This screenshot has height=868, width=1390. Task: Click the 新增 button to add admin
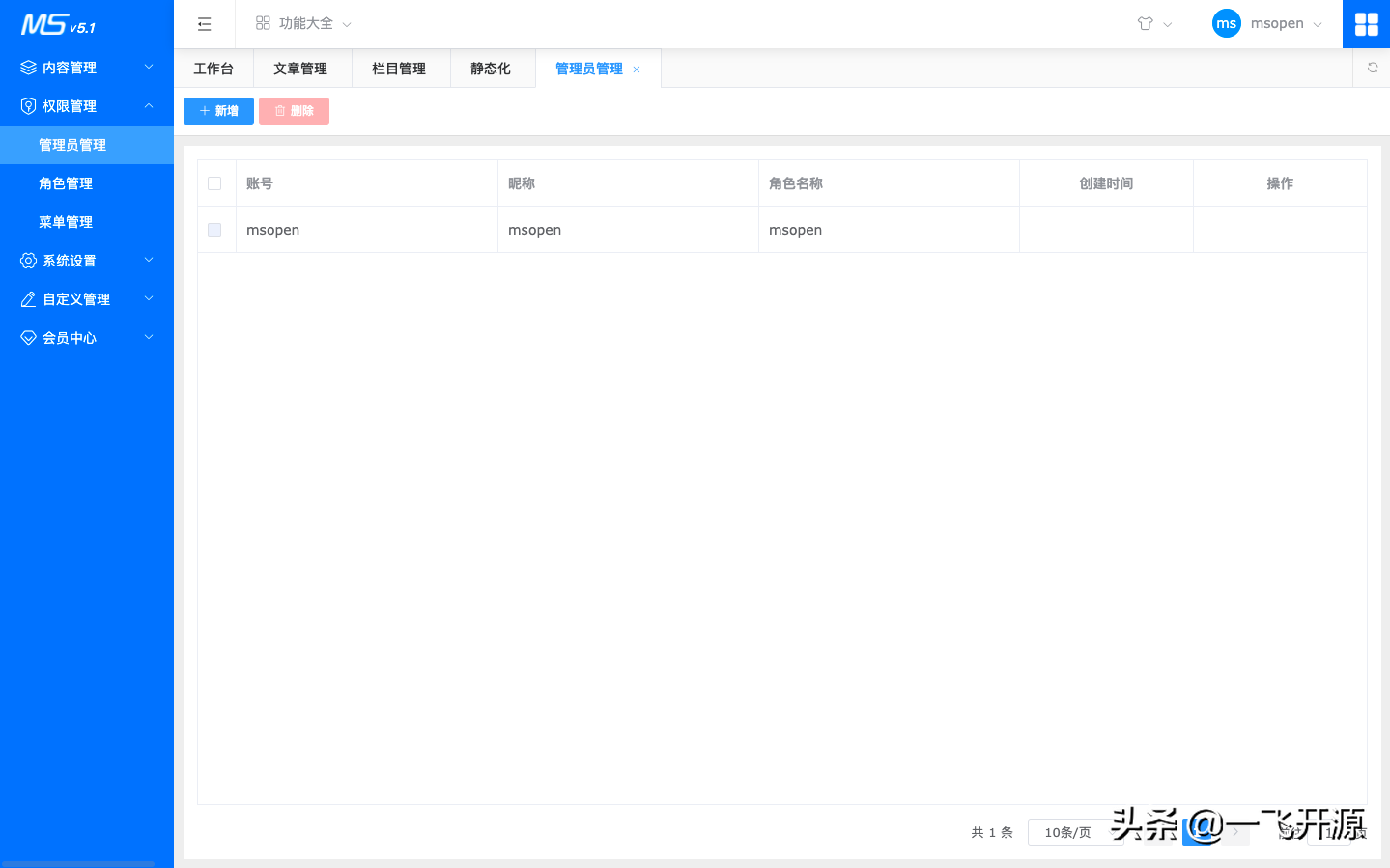[x=218, y=110]
